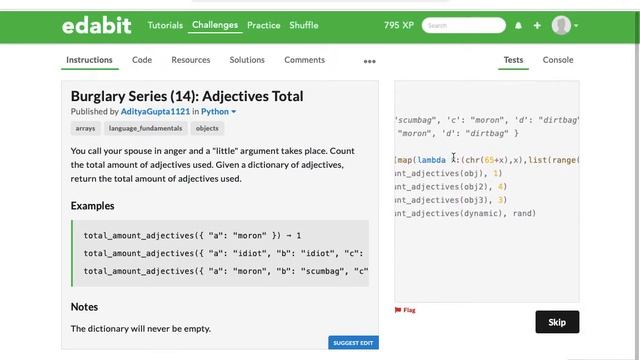Go to Tutorials in the navbar
This screenshot has width=640, height=360.
(x=165, y=25)
